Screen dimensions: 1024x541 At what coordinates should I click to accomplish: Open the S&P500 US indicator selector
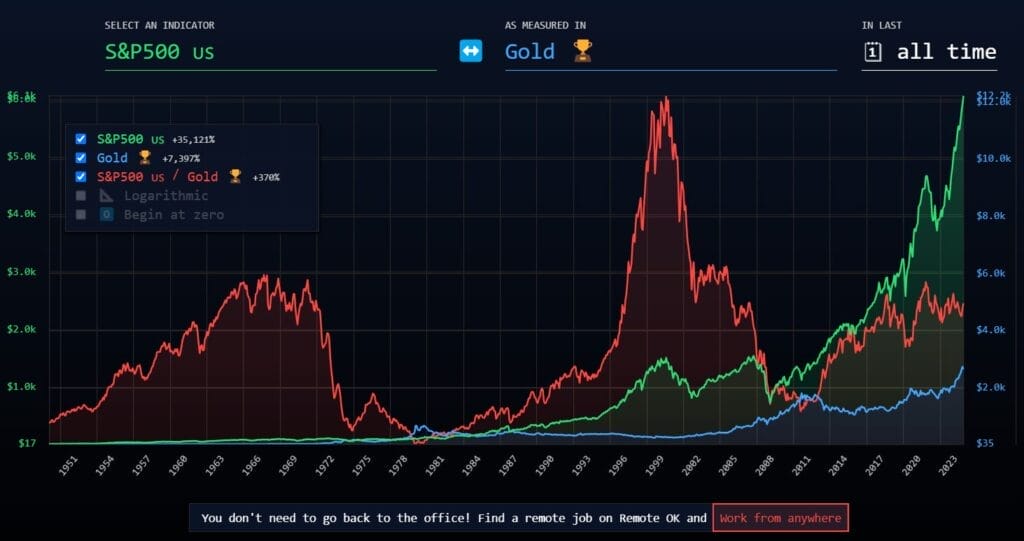tap(270, 52)
